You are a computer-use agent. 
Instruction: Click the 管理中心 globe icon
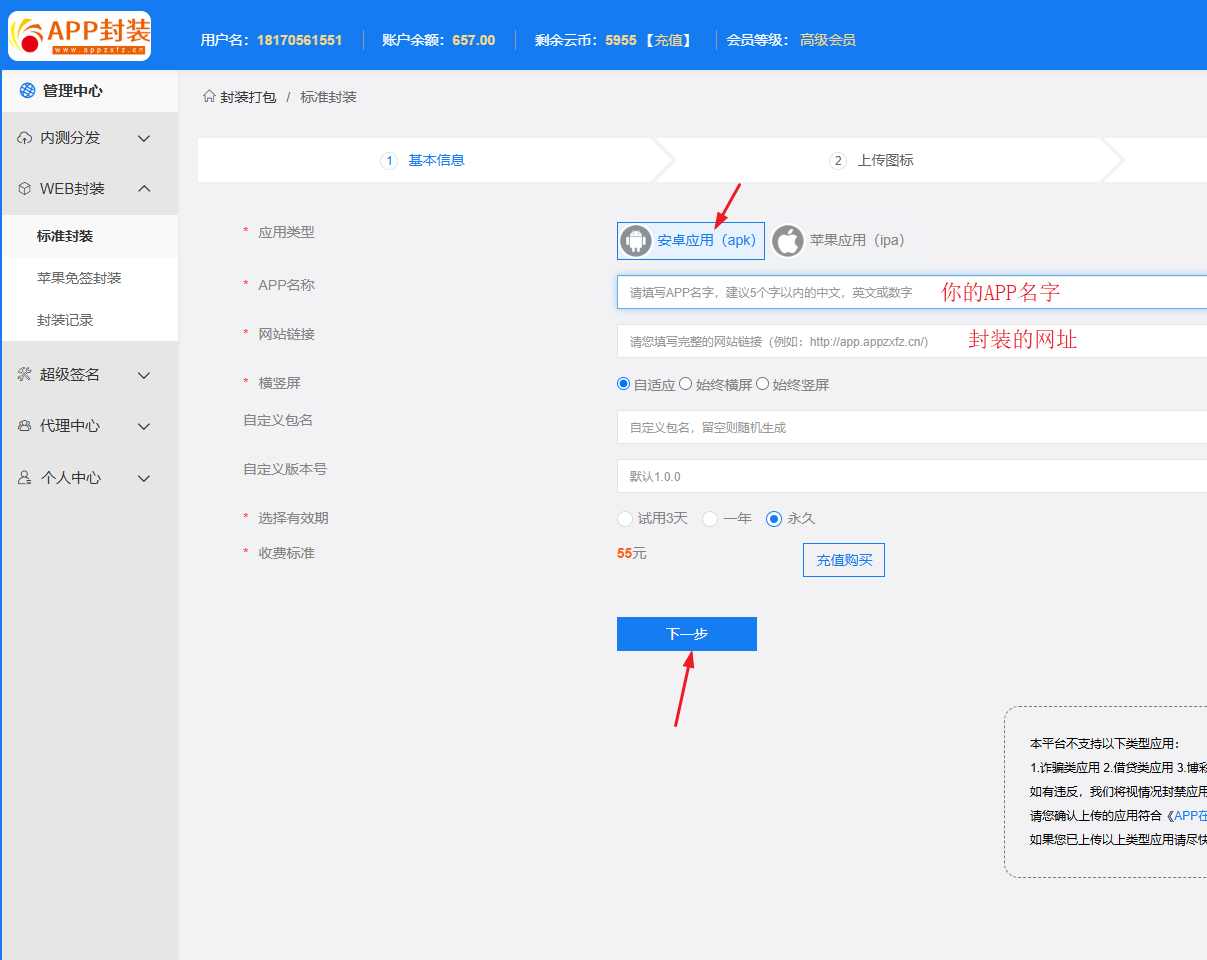coord(27,91)
